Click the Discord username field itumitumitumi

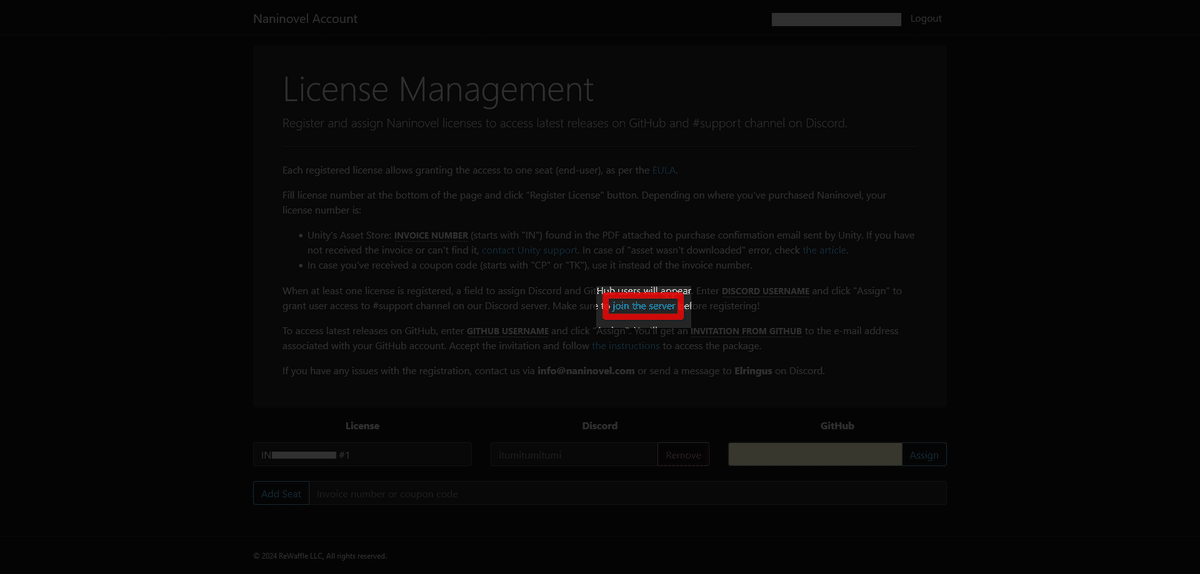click(574, 455)
